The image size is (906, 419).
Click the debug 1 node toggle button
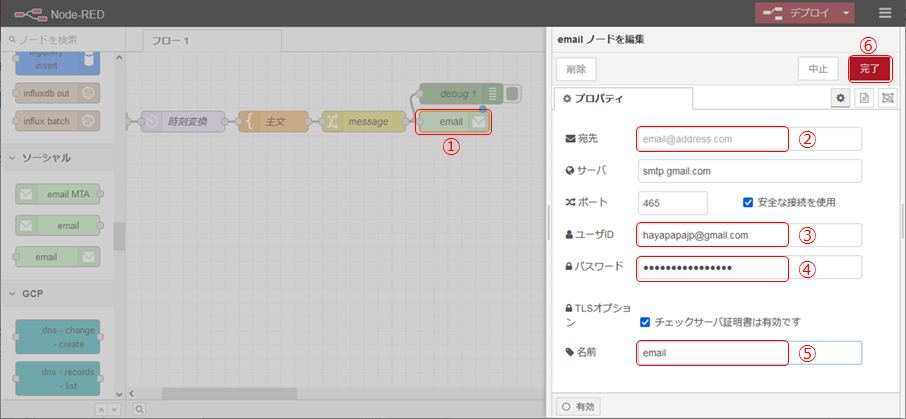512,93
